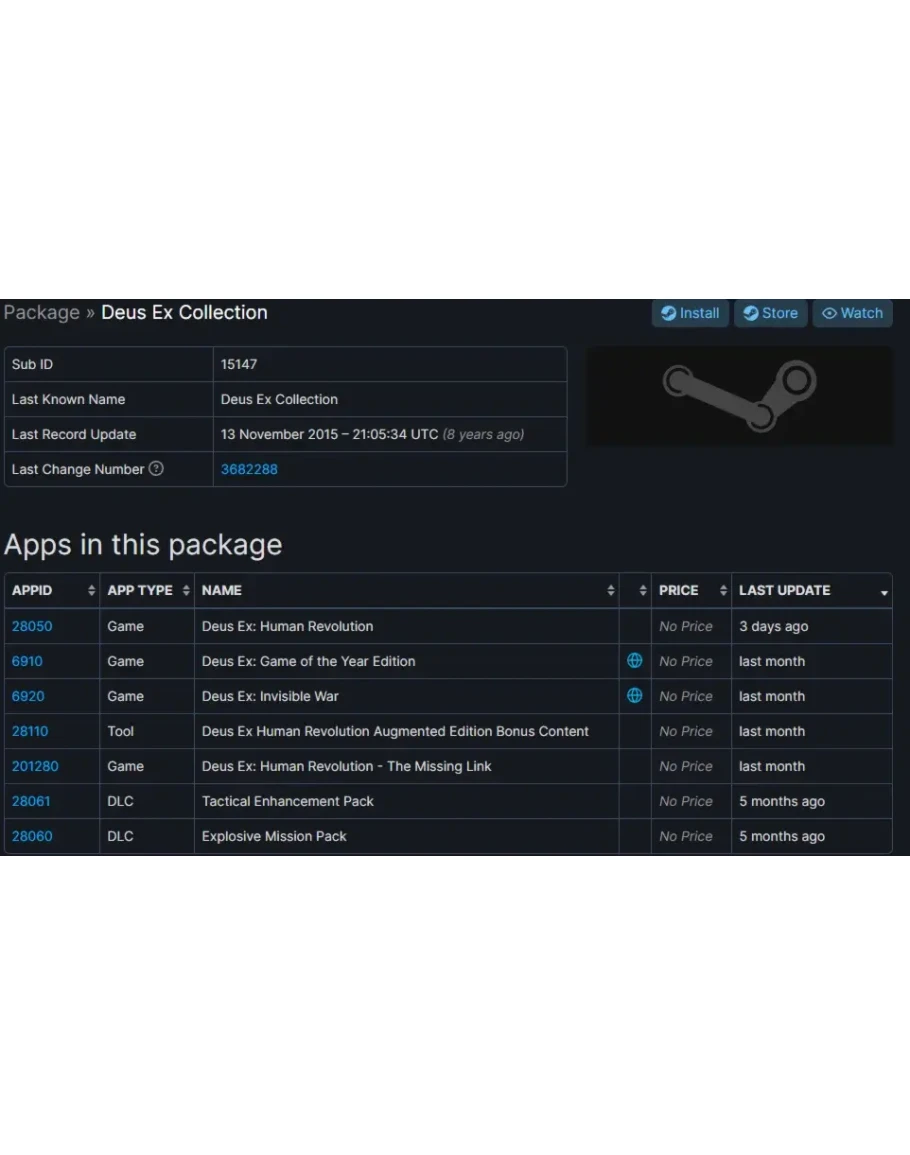This screenshot has height=1155, width=910.
Task: Click the globe icon beside Game of the Year Edition
Action: point(634,661)
